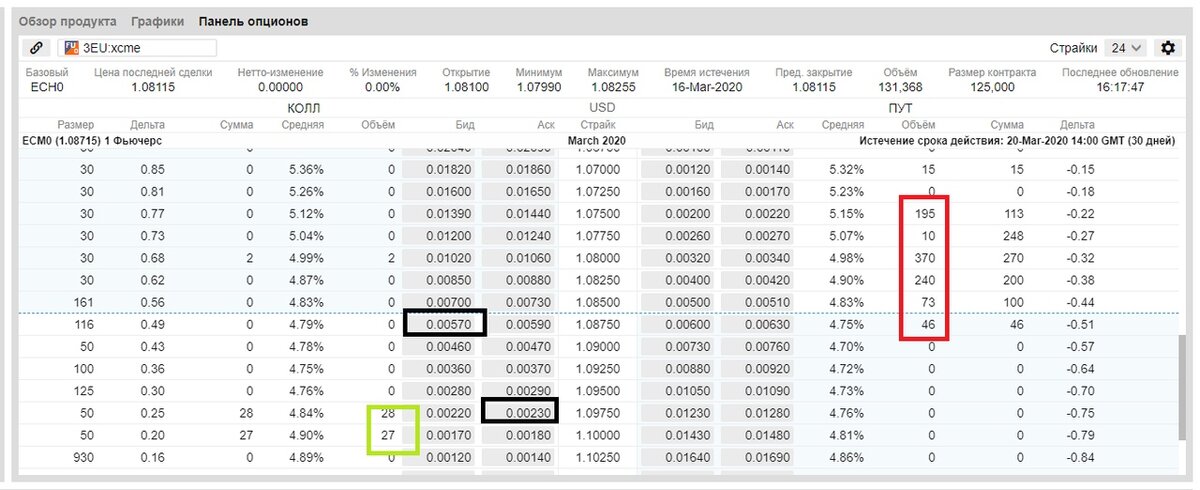Image resolution: width=1200 pixels, height=490 pixels.
Task: Click the Страйк column header
Action: point(597,125)
